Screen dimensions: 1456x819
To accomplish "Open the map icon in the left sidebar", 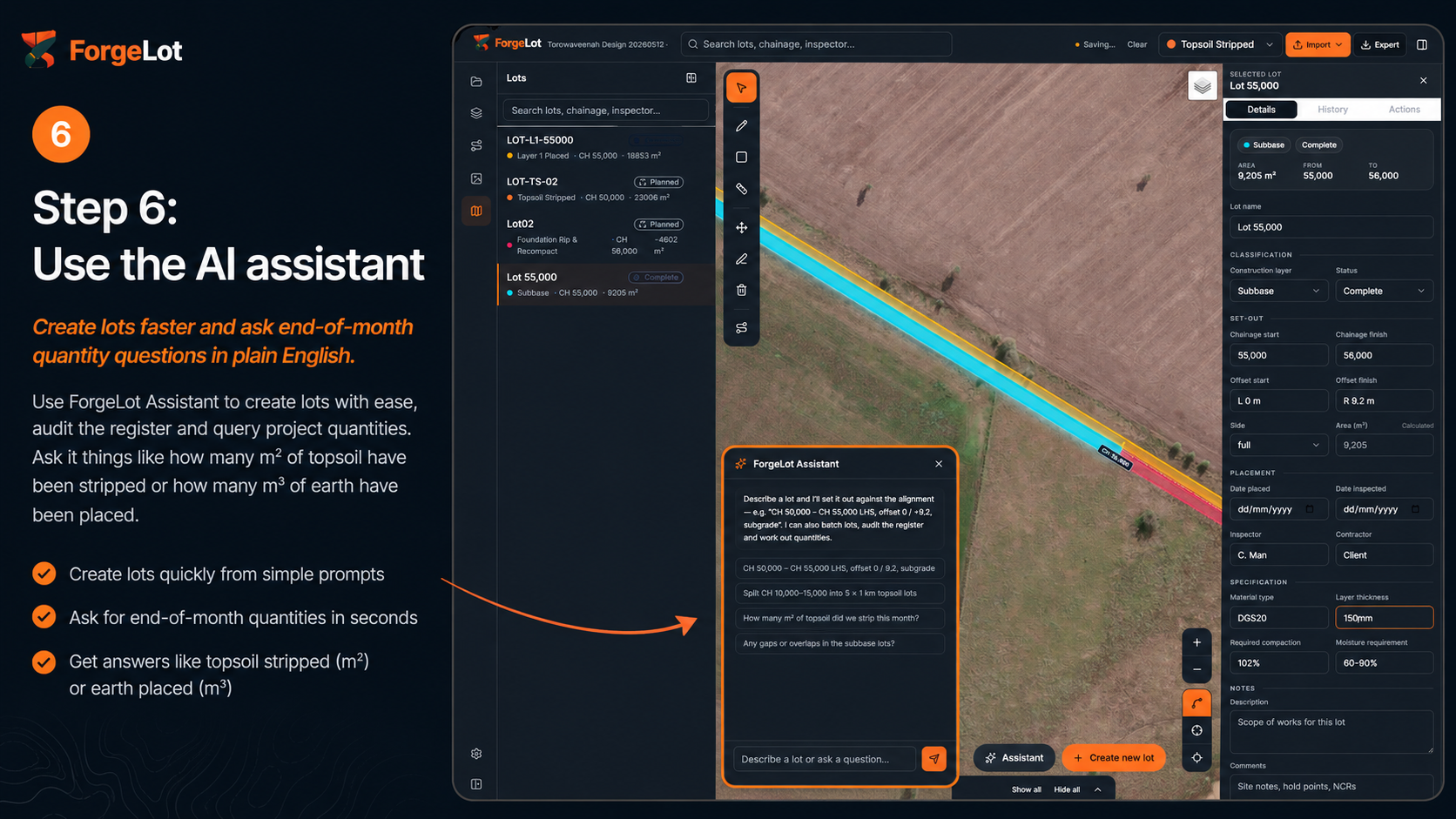I will [x=476, y=211].
